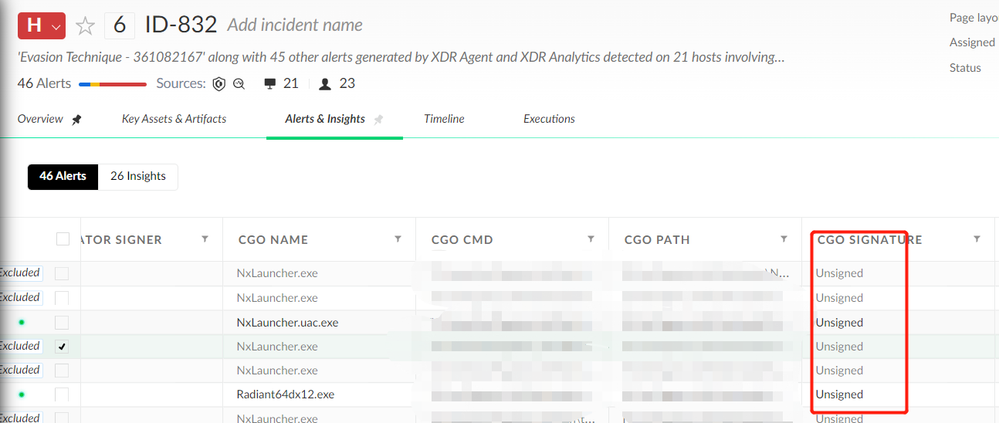The height and width of the screenshot is (423, 999).
Task: Check the Radiant64dx12.exe row checkbox
Action: (x=63, y=394)
